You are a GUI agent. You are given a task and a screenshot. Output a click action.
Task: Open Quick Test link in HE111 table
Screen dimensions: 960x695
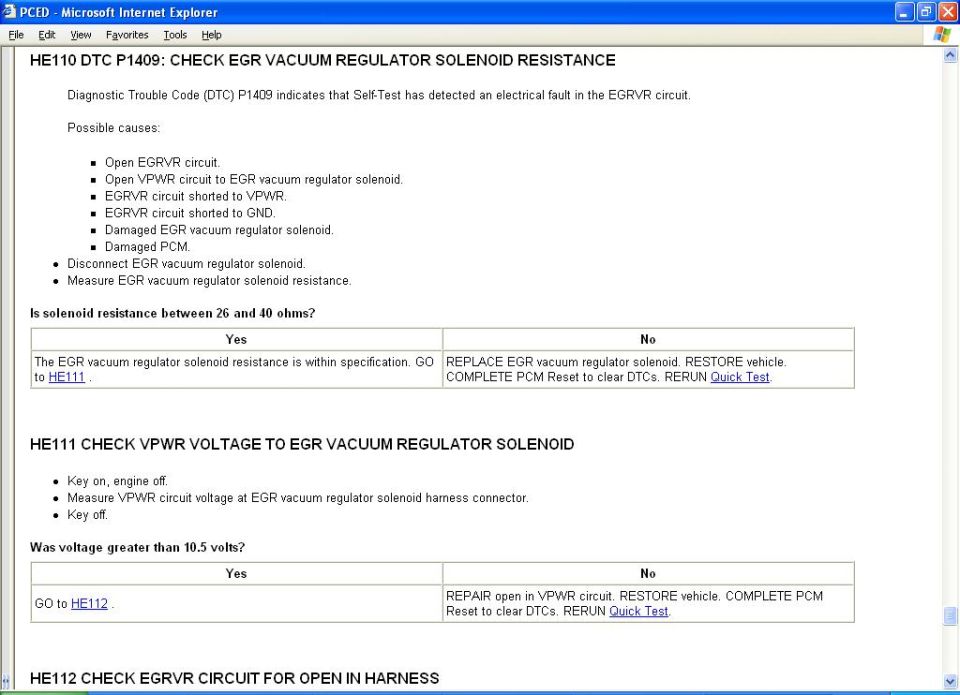coord(639,610)
